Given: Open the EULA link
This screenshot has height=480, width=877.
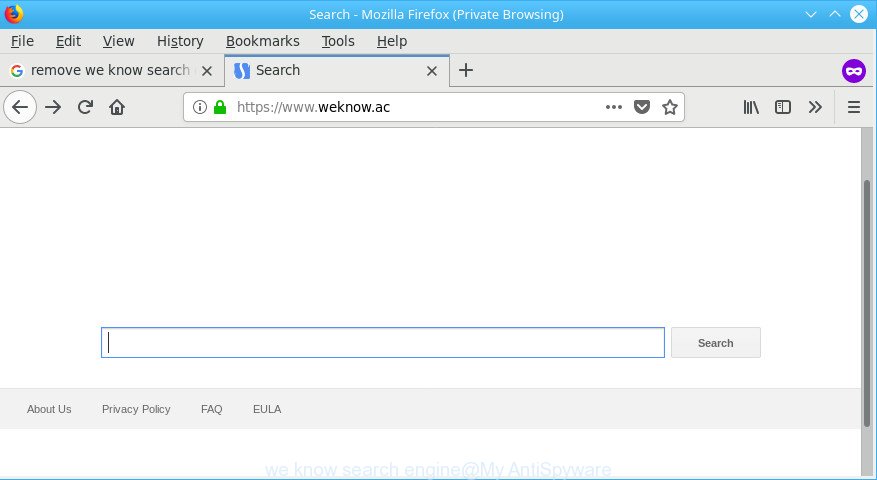Looking at the screenshot, I should tap(267, 409).
